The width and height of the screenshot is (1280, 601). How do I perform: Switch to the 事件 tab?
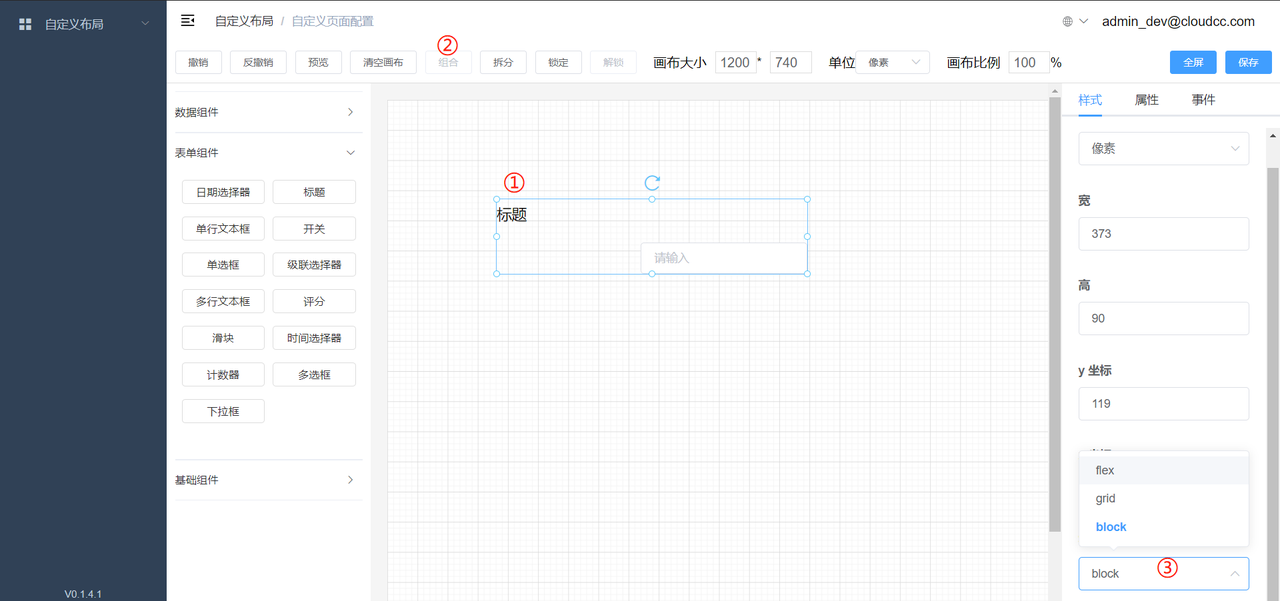click(x=1203, y=100)
